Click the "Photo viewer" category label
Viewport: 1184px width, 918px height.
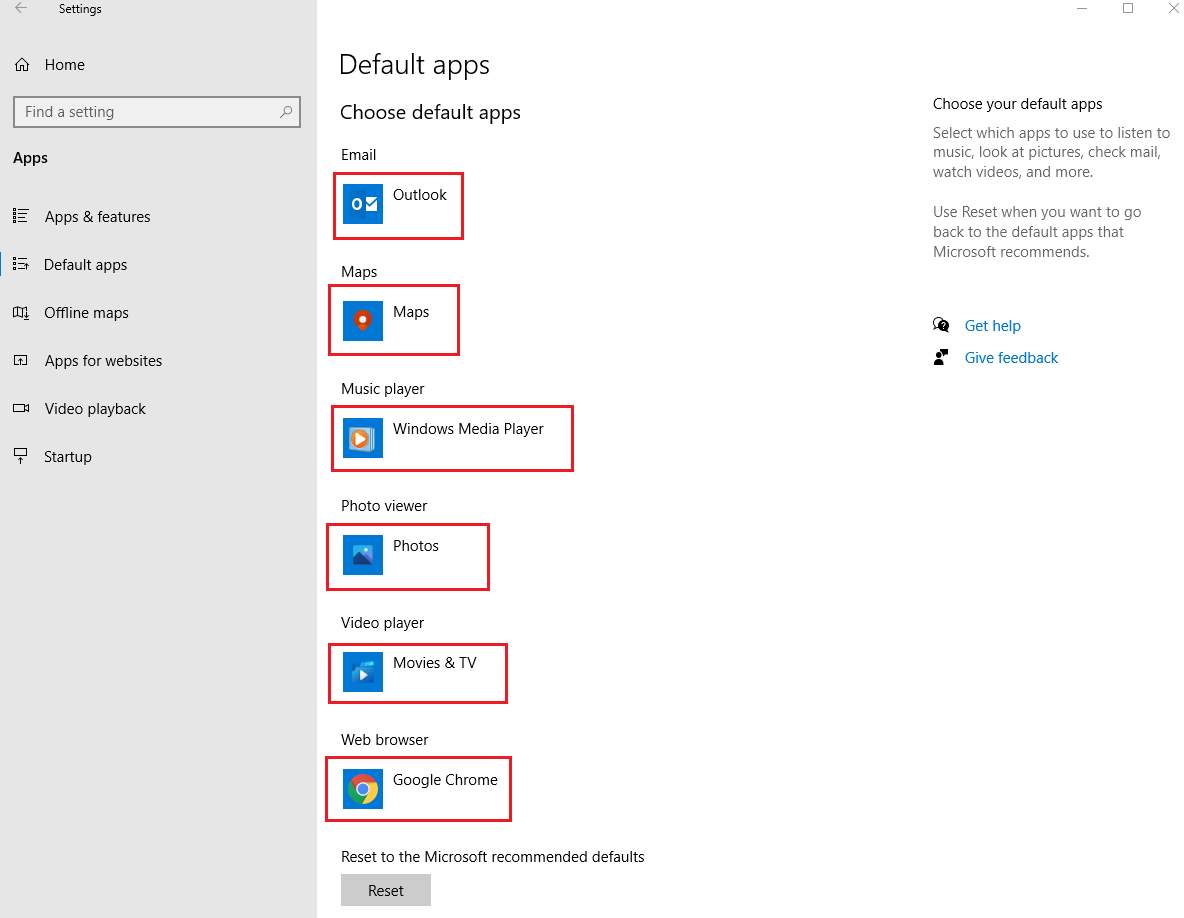(x=384, y=506)
